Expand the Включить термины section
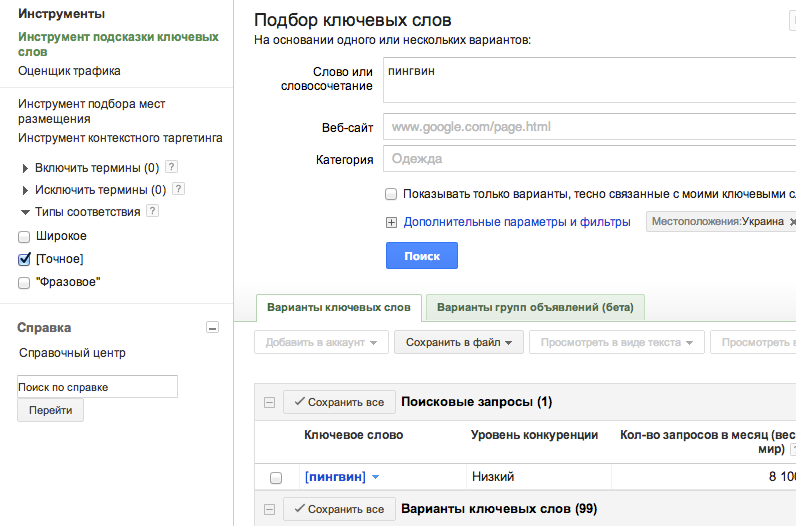Image resolution: width=796 pixels, height=526 pixels. coord(25,168)
